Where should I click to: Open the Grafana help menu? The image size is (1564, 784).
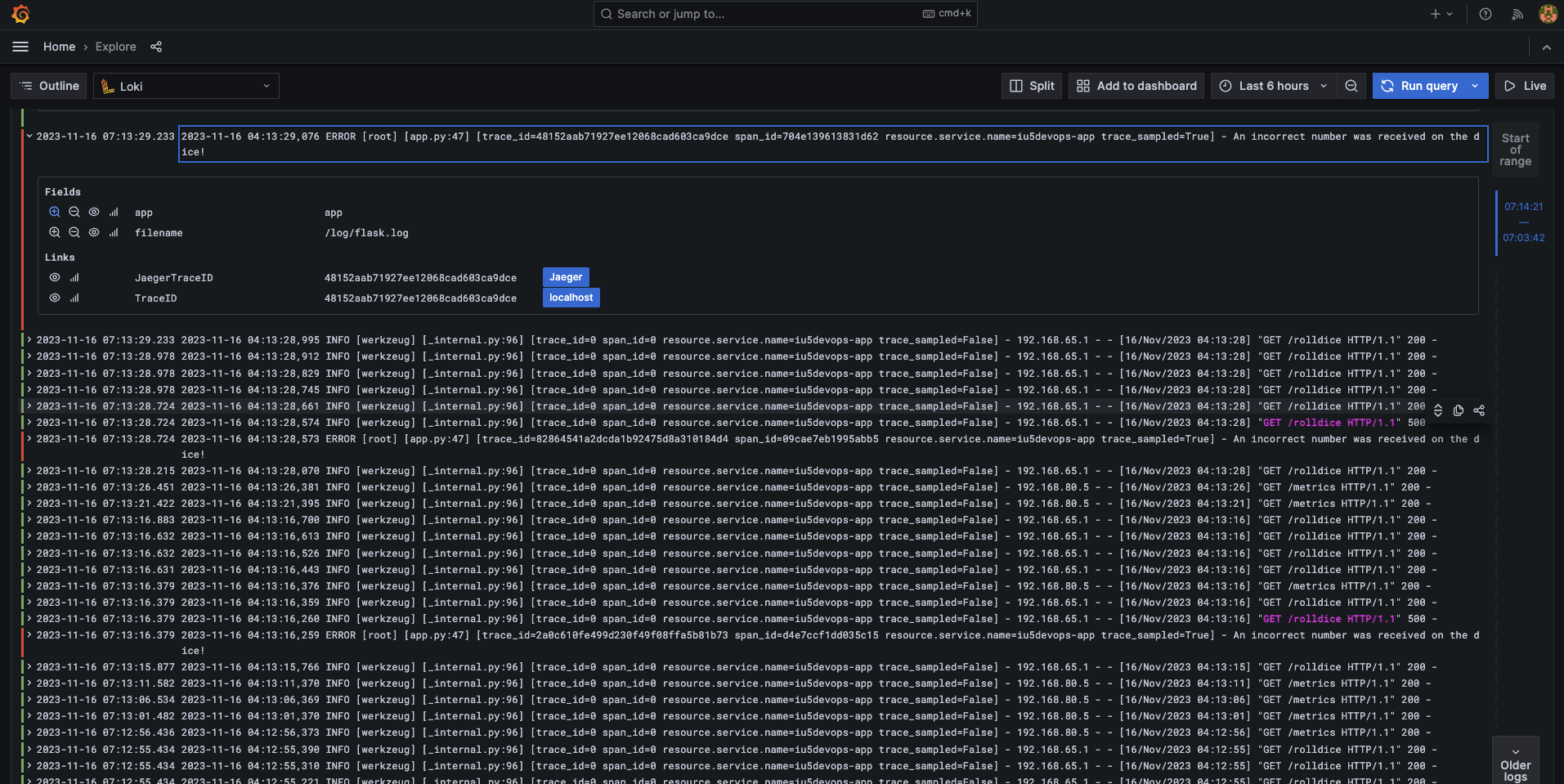click(1486, 14)
